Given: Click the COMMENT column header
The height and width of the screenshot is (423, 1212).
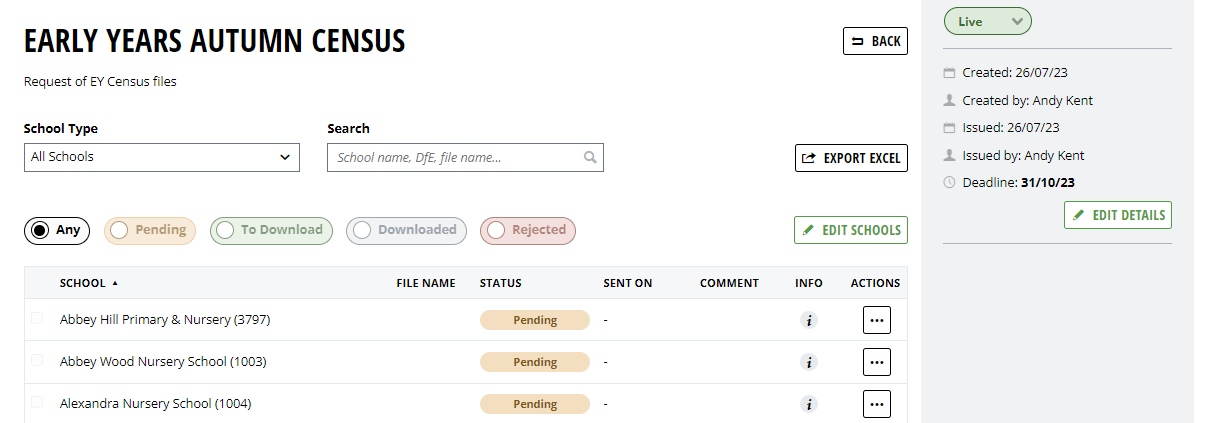Looking at the screenshot, I should [x=729, y=283].
